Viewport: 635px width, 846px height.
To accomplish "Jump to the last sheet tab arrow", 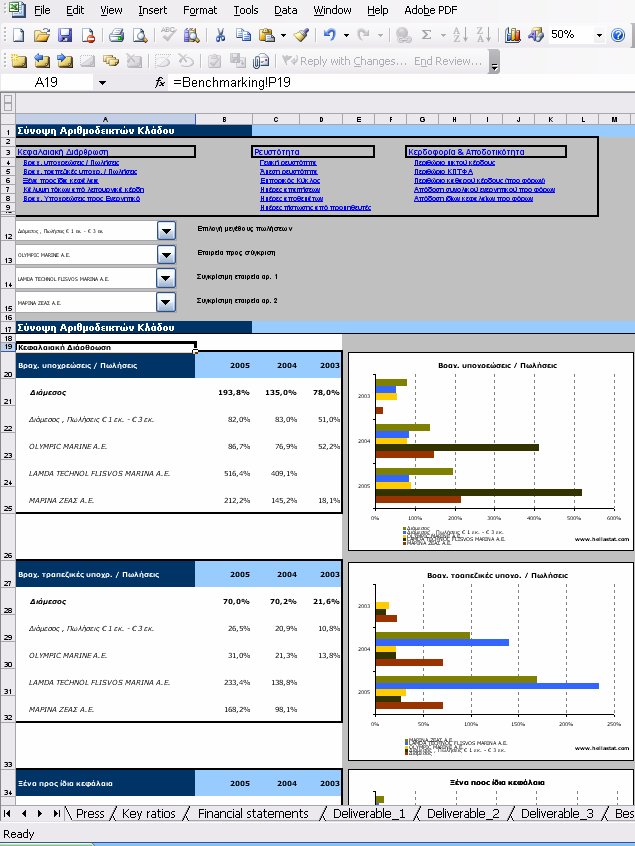I will pos(57,813).
